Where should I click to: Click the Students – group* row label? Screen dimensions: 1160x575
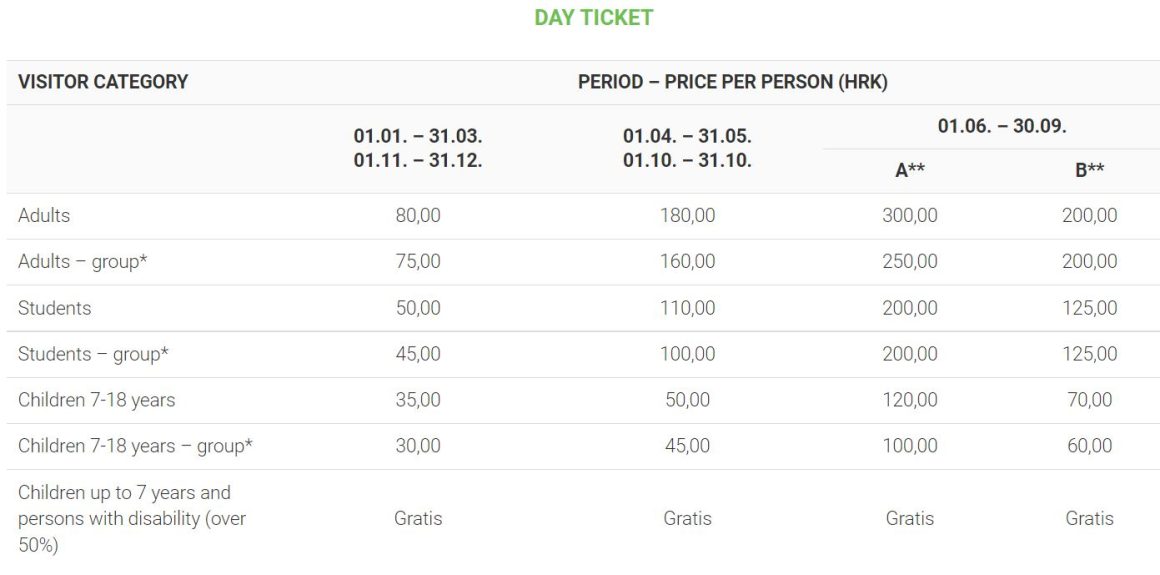click(93, 354)
